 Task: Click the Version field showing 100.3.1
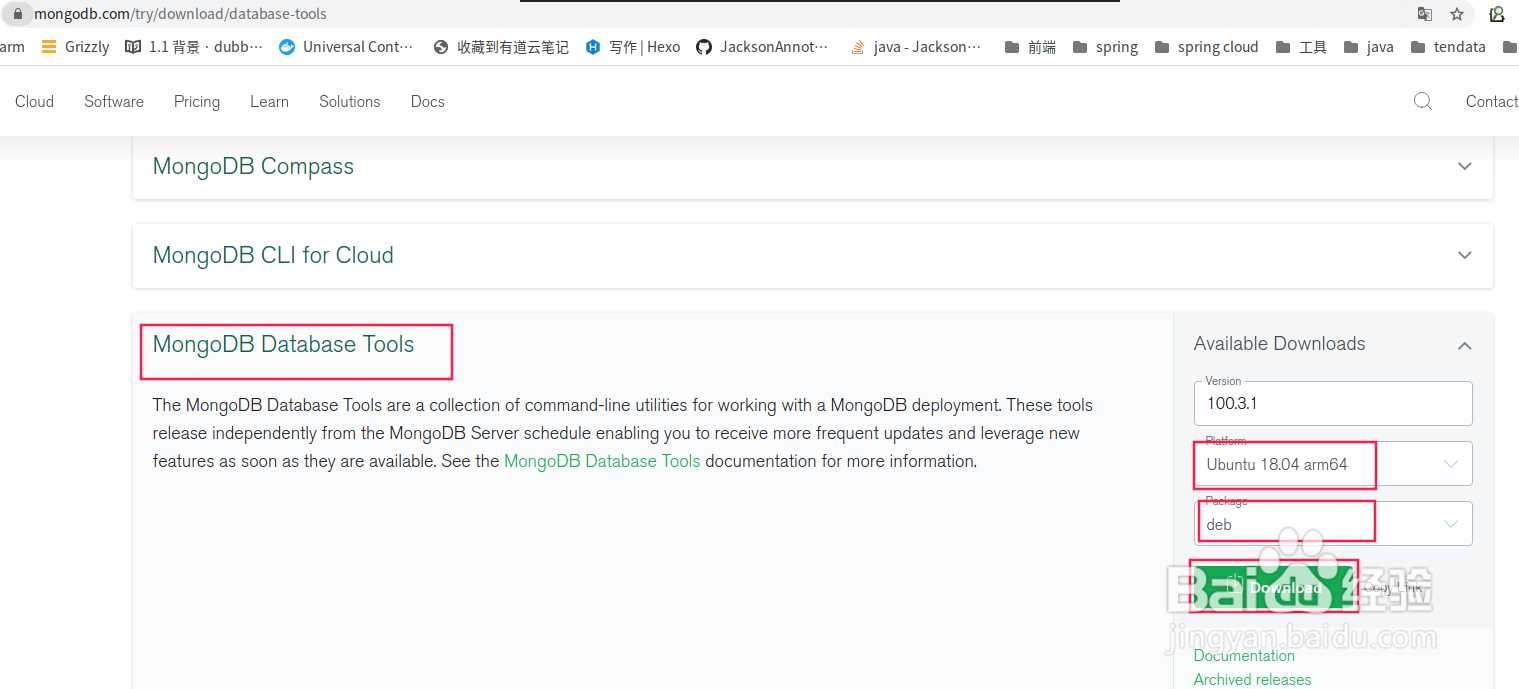[1333, 403]
